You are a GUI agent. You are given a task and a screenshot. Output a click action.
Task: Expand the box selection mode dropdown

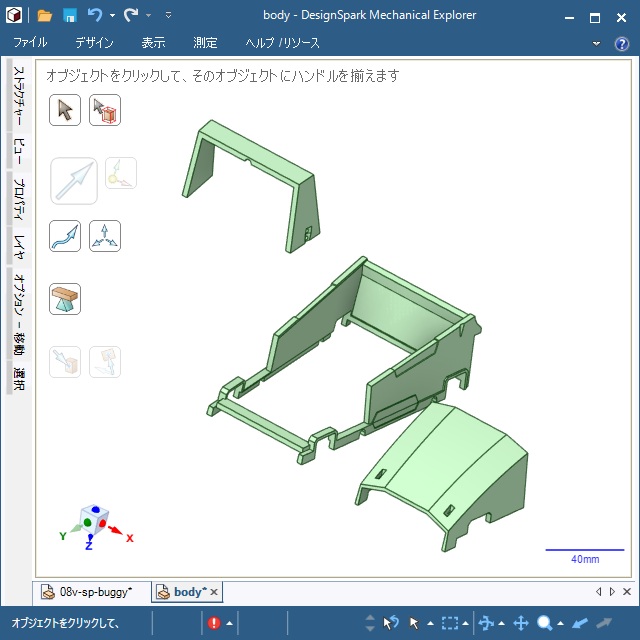click(x=466, y=624)
